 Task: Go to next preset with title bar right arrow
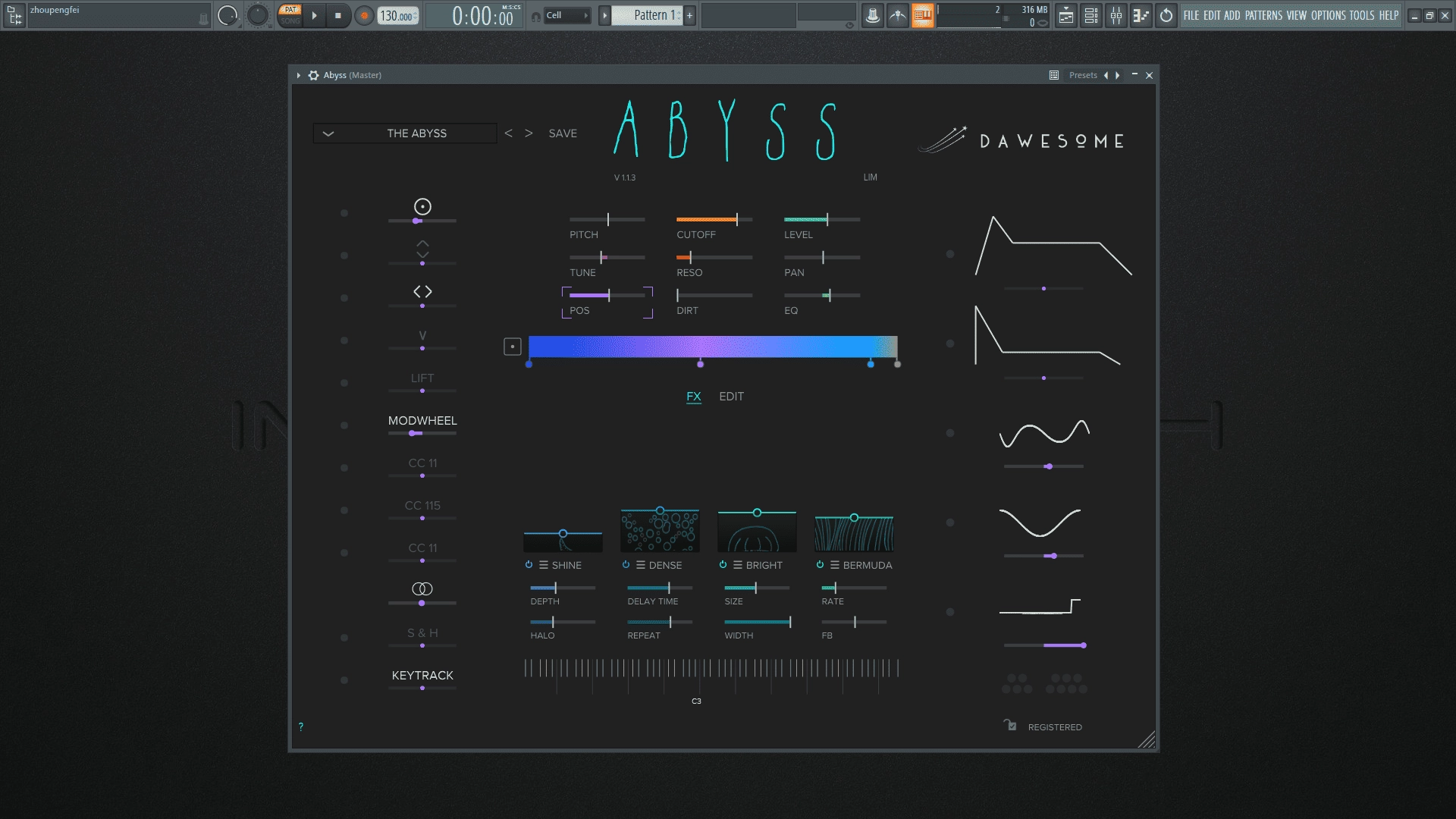coord(1117,75)
